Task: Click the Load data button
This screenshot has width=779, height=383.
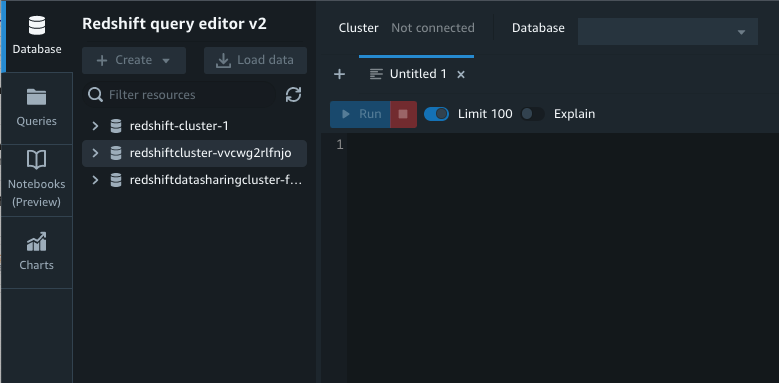Action: click(255, 61)
